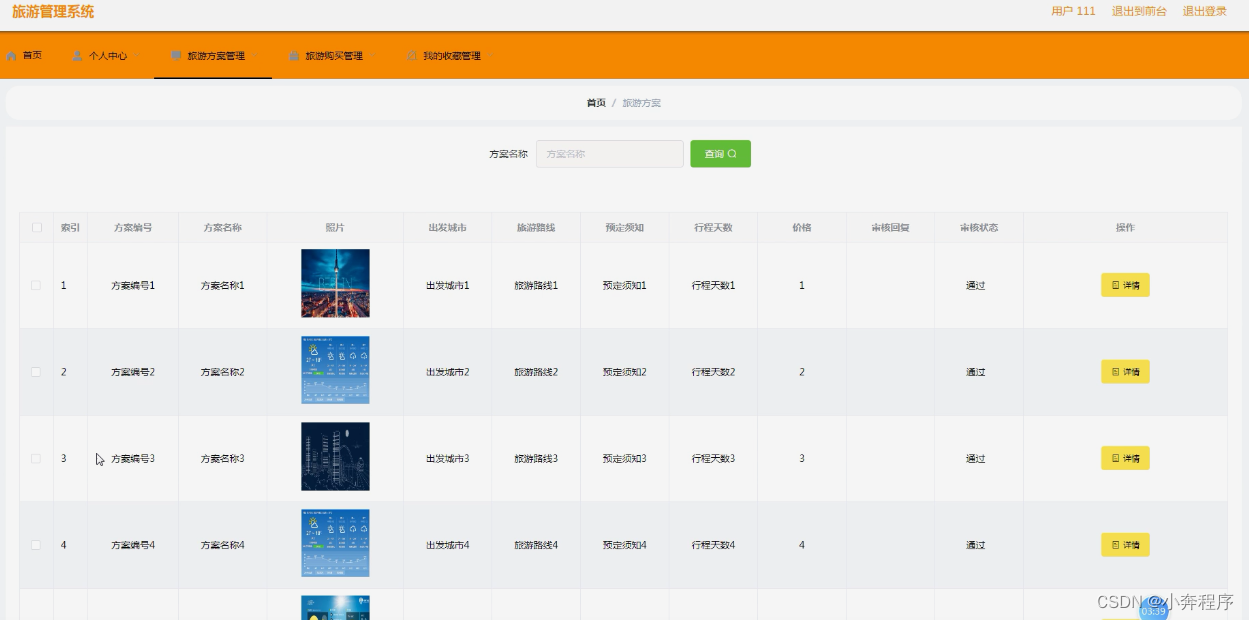Click cell 行程天数4
Image resolution: width=1249 pixels, height=620 pixels.
click(x=713, y=545)
